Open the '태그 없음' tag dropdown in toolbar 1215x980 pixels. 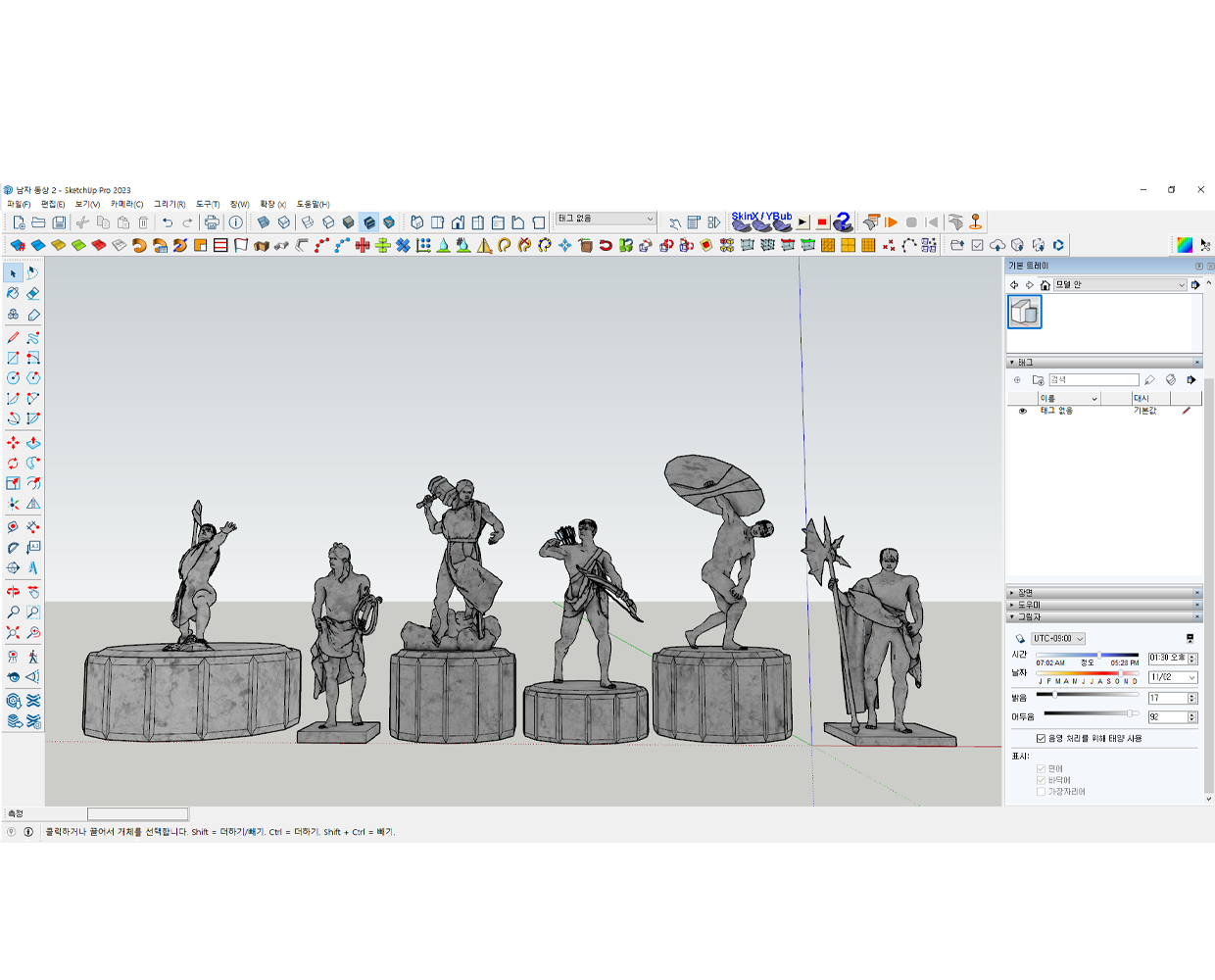pos(606,219)
